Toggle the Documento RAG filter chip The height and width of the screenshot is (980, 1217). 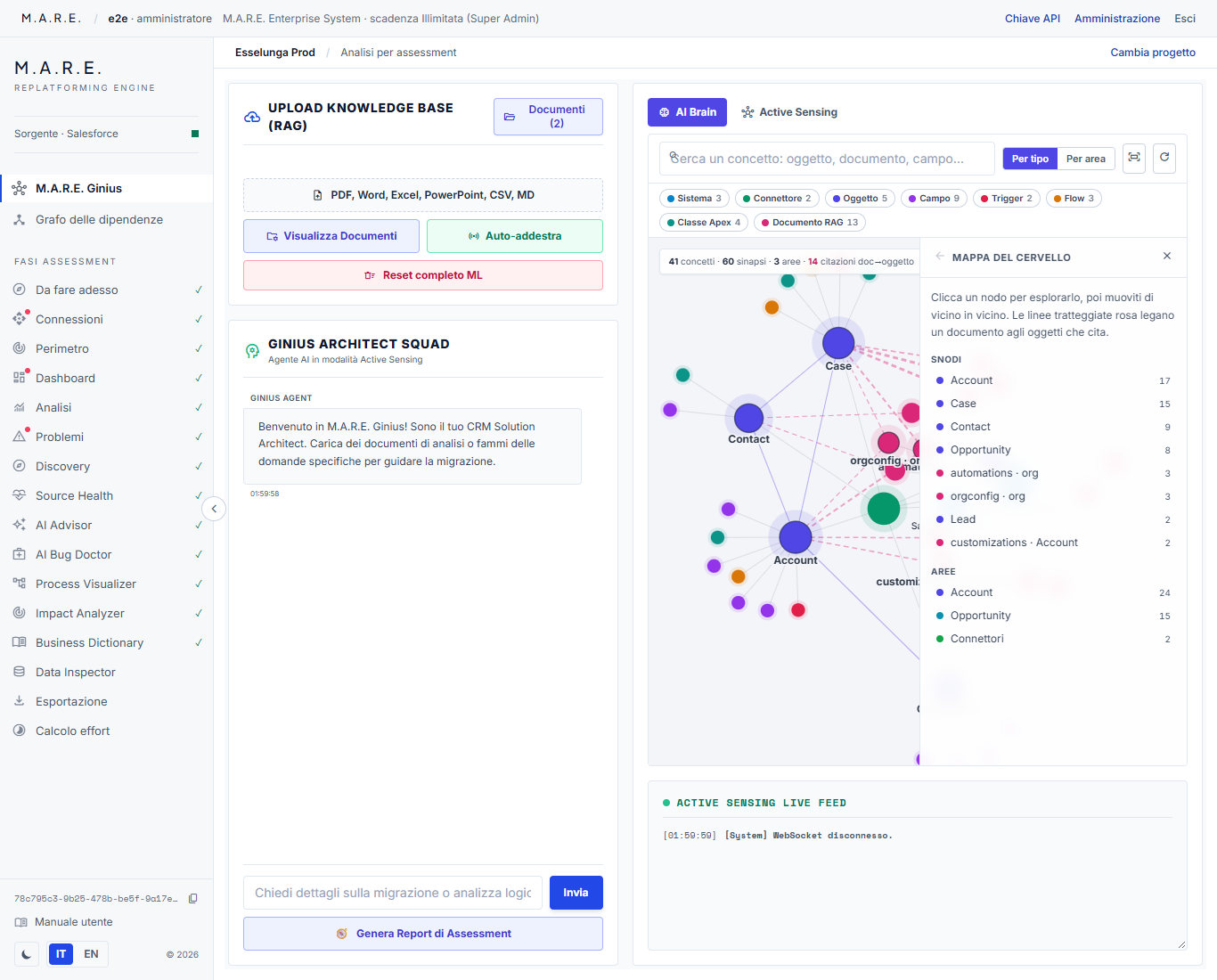810,223
